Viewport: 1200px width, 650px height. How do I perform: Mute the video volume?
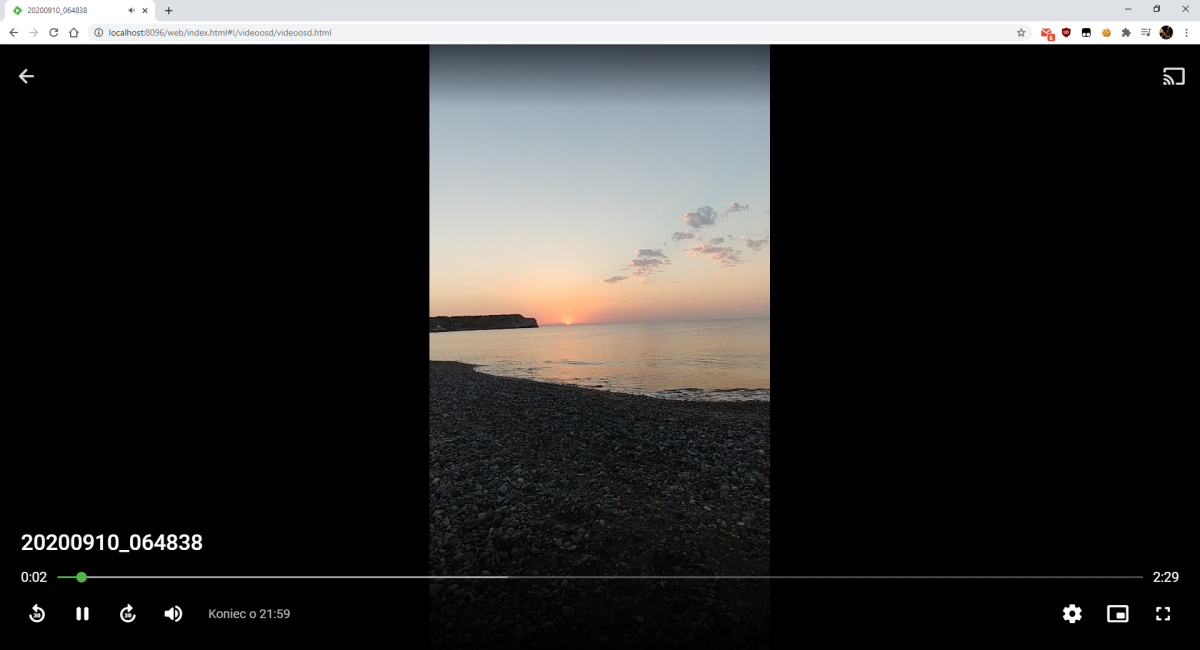pos(173,613)
